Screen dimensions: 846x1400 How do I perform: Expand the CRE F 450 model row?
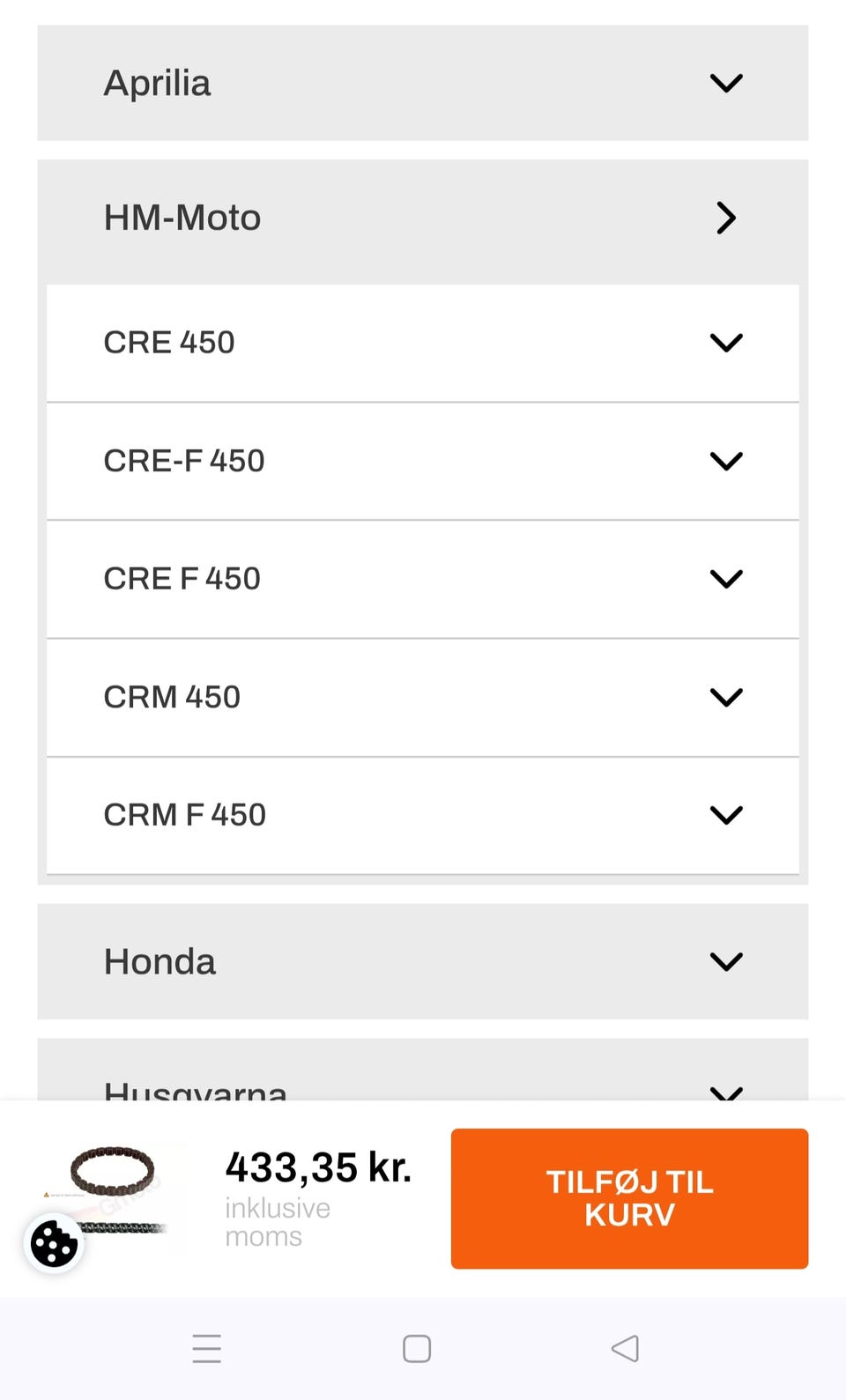coord(422,579)
